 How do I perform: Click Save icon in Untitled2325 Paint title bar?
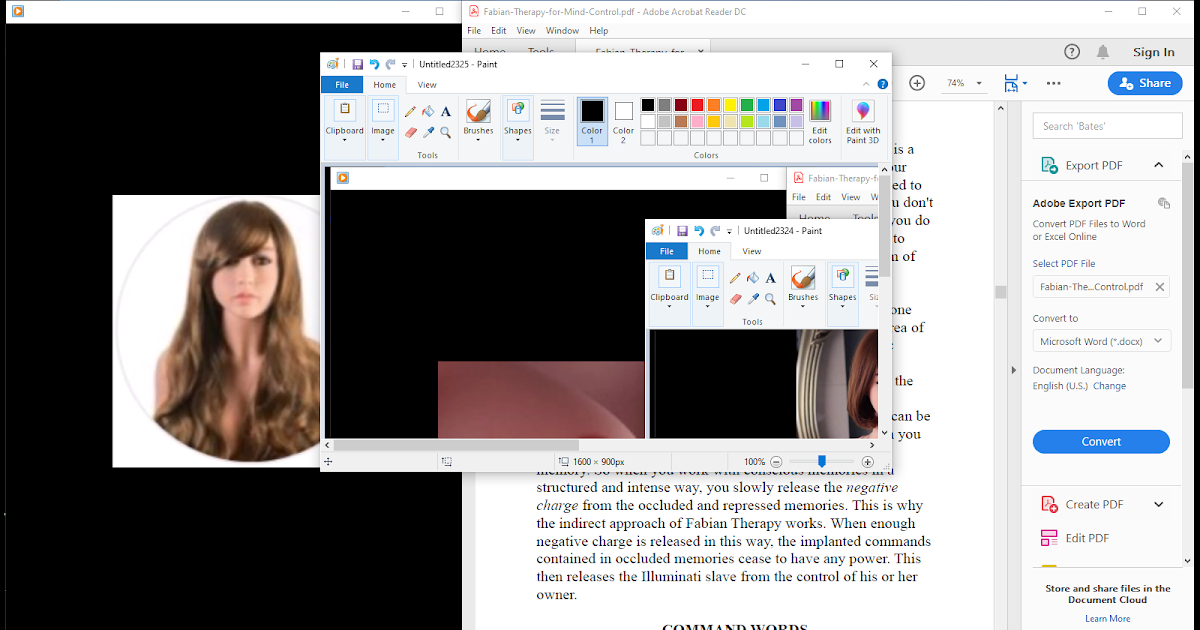click(x=356, y=64)
